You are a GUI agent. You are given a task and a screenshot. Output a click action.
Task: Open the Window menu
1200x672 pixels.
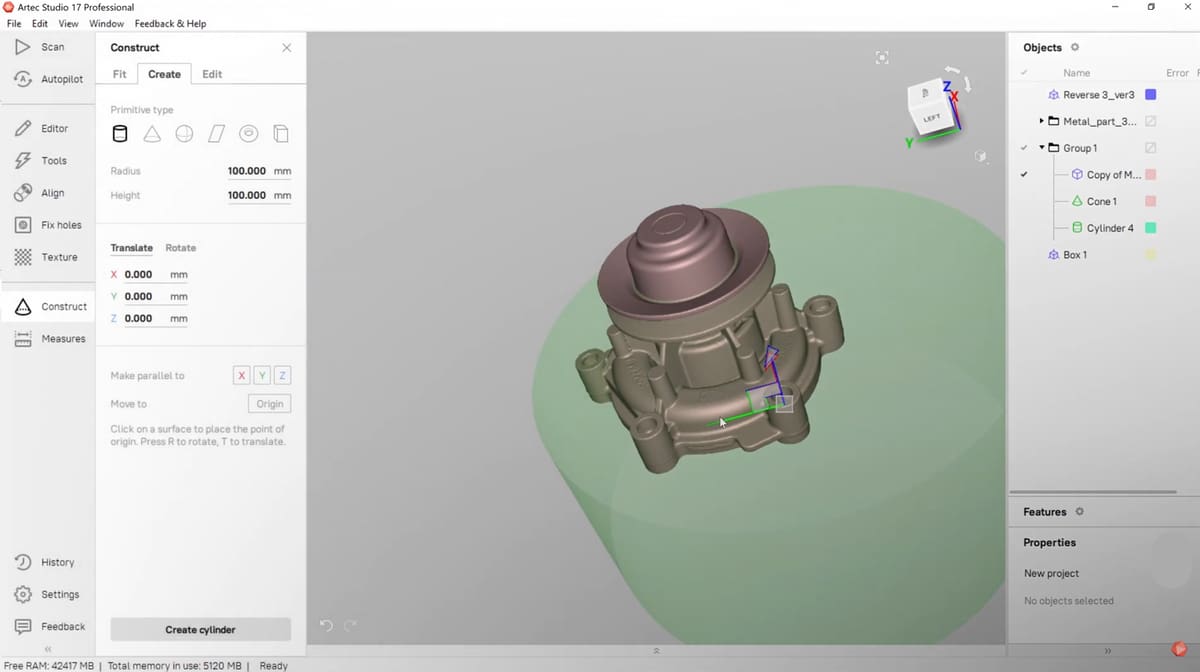click(107, 23)
